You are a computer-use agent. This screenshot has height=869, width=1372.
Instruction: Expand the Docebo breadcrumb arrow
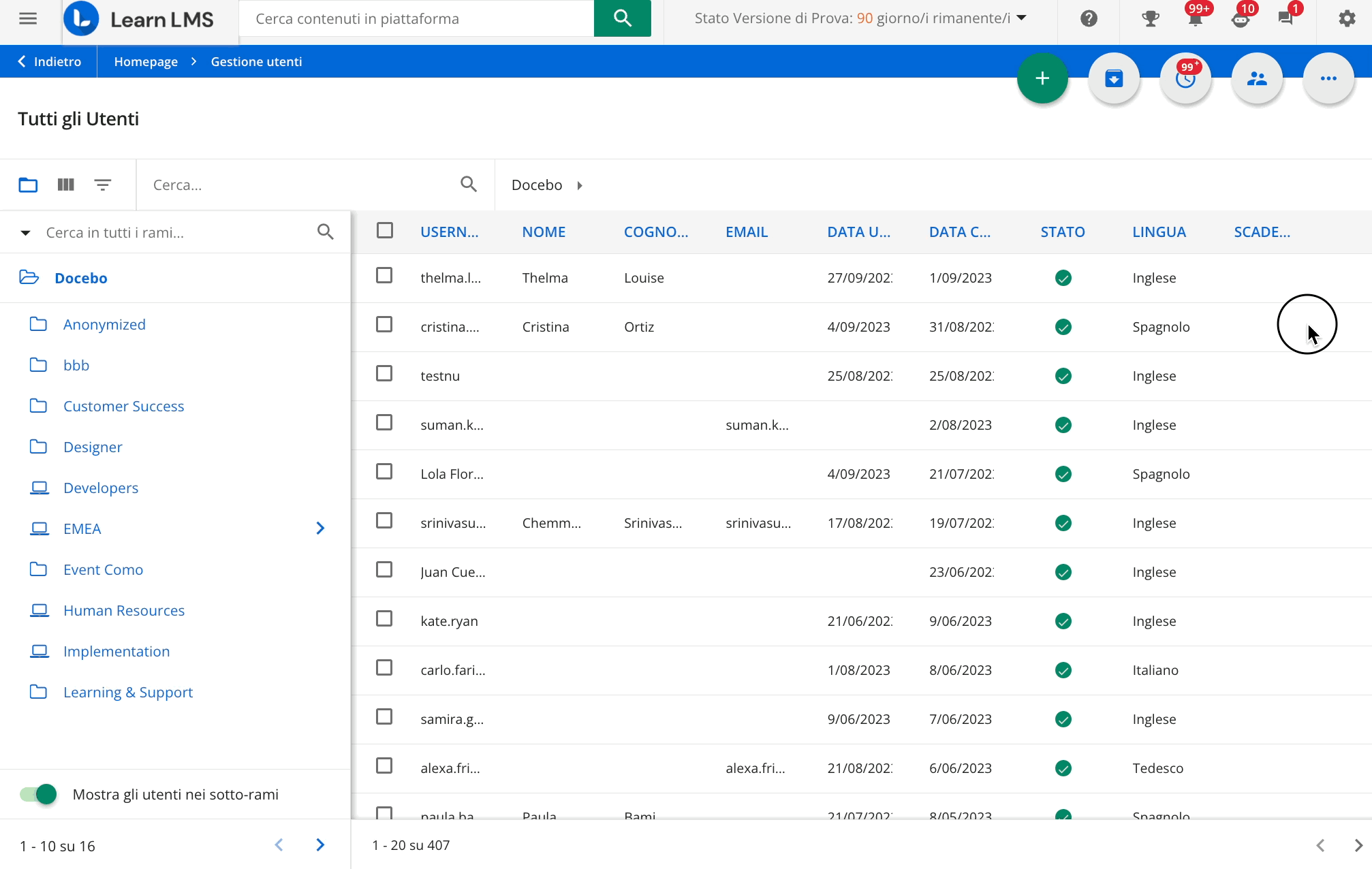pyautogui.click(x=580, y=185)
